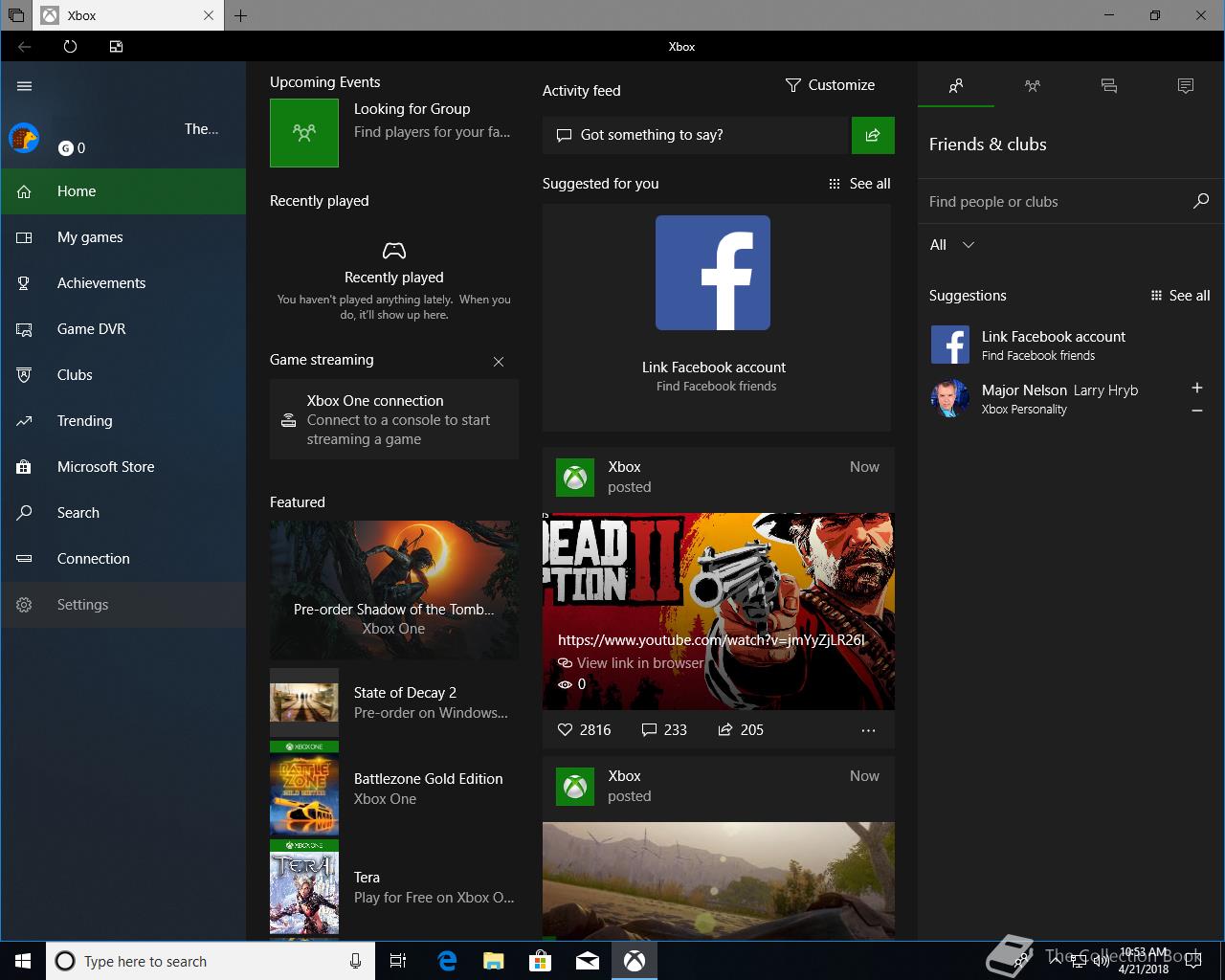This screenshot has height=980, width=1225.
Task: Add Major Nelson as friend plus
Action: click(1196, 388)
